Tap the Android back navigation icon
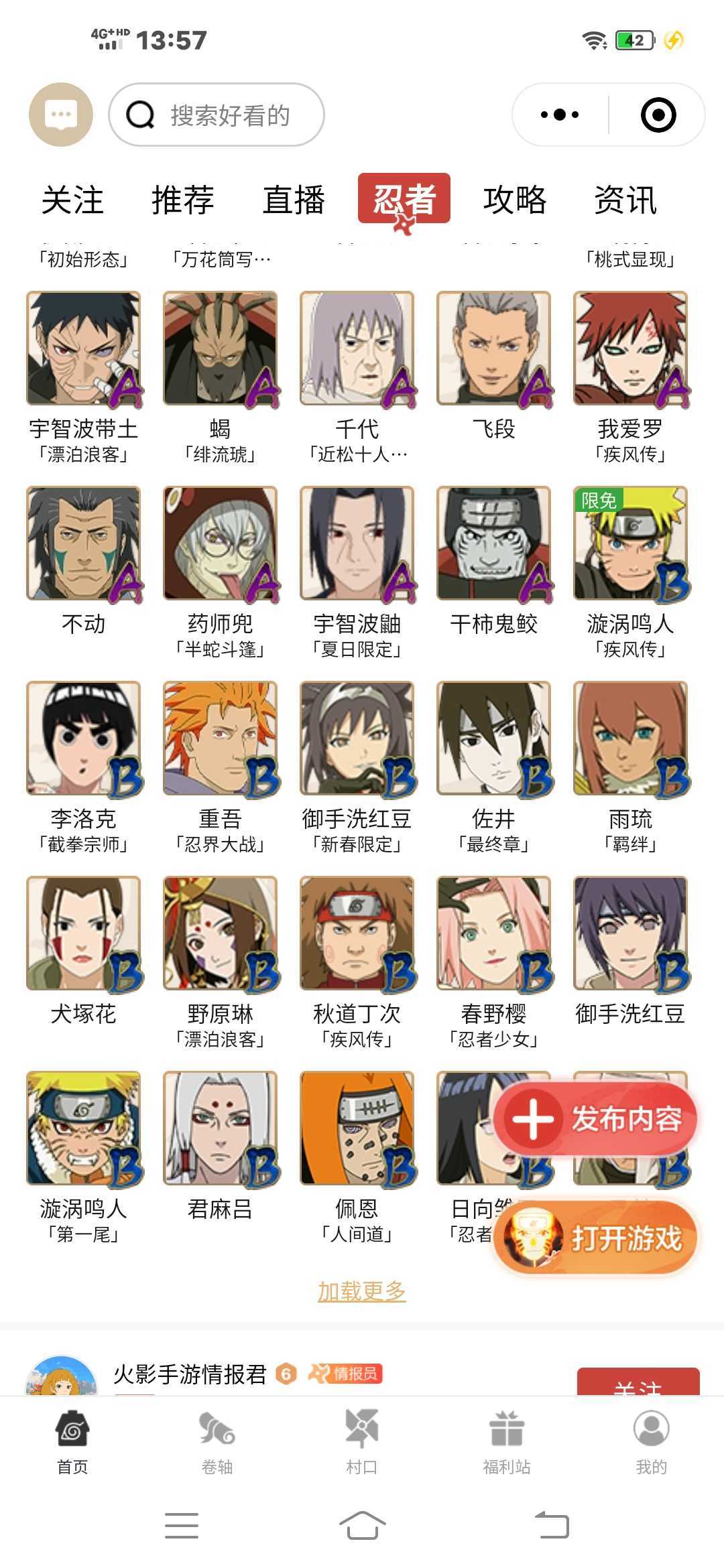The width and height of the screenshot is (724, 1568). (552, 1526)
